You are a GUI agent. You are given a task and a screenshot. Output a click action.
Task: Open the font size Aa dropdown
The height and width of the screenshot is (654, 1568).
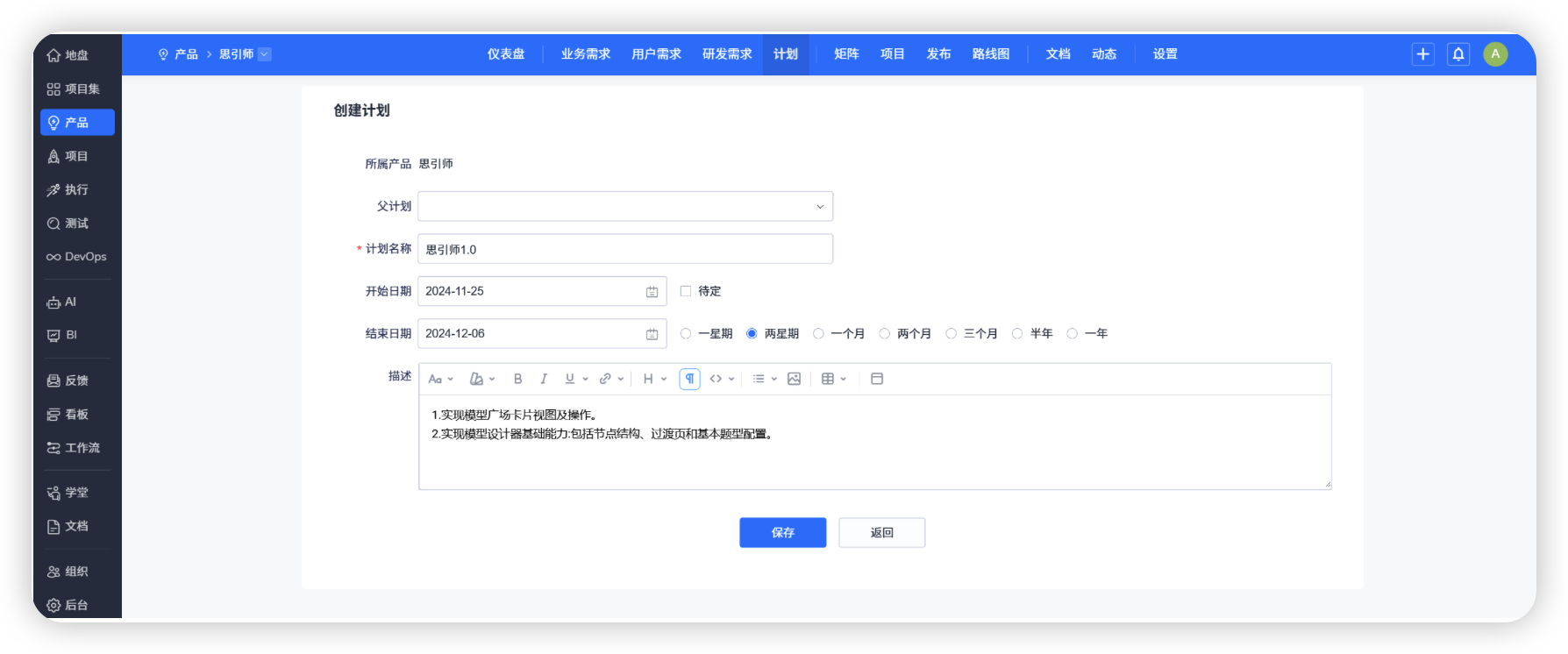click(440, 379)
